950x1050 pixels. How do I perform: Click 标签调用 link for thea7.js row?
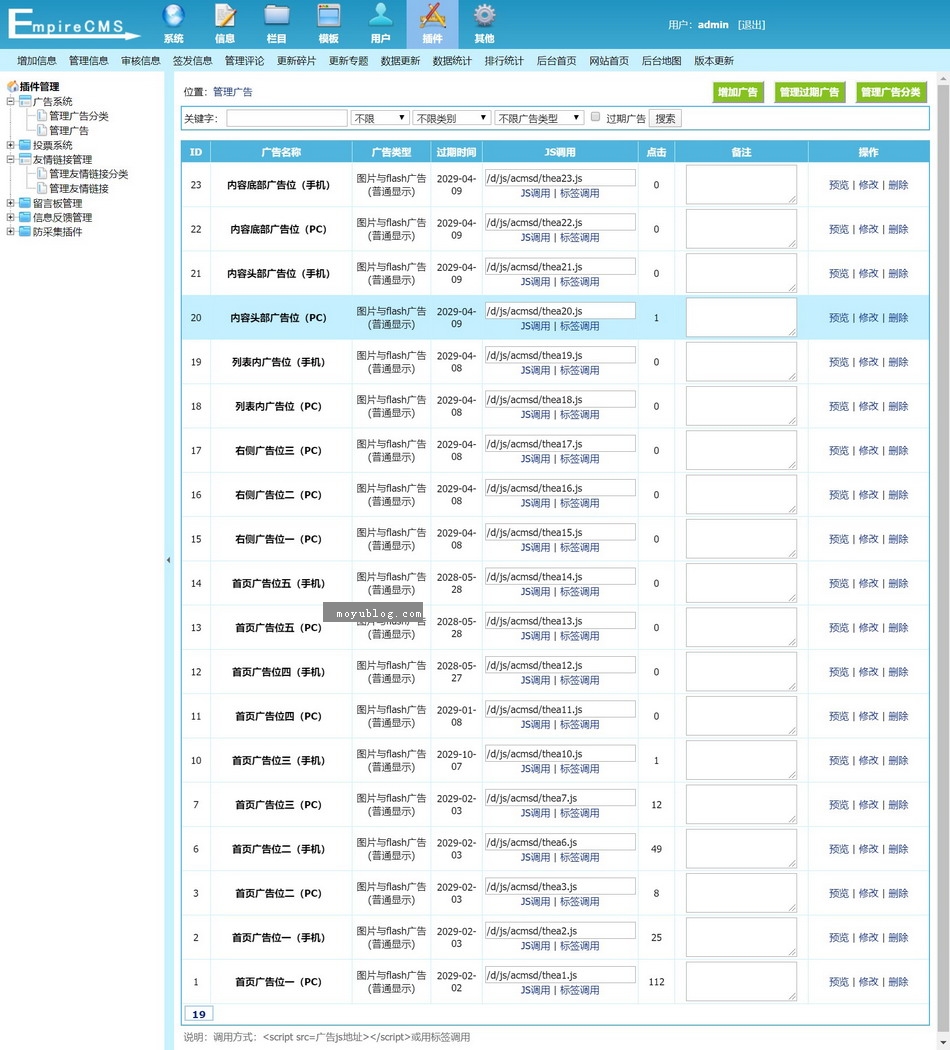click(x=580, y=813)
